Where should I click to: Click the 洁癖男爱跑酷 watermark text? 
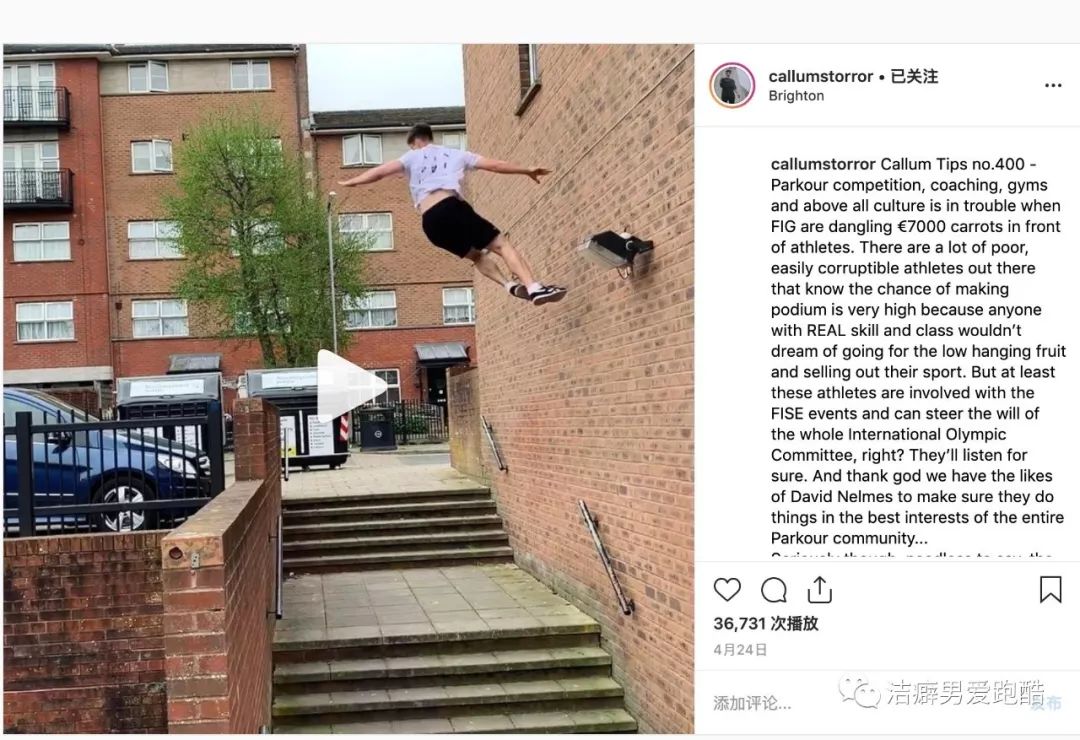(x=966, y=692)
